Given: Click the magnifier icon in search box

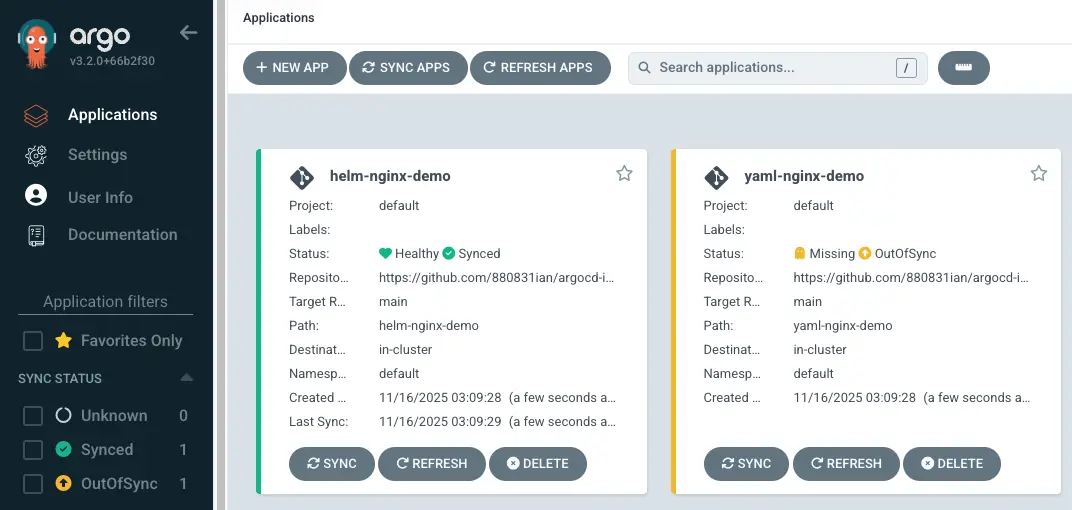Looking at the screenshot, I should 644,68.
